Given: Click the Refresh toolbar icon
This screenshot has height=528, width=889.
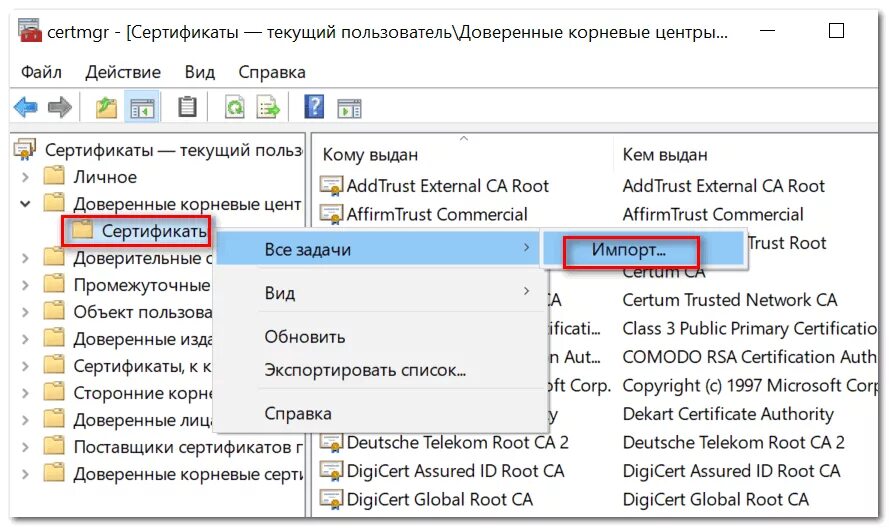Looking at the screenshot, I should tap(234, 107).
